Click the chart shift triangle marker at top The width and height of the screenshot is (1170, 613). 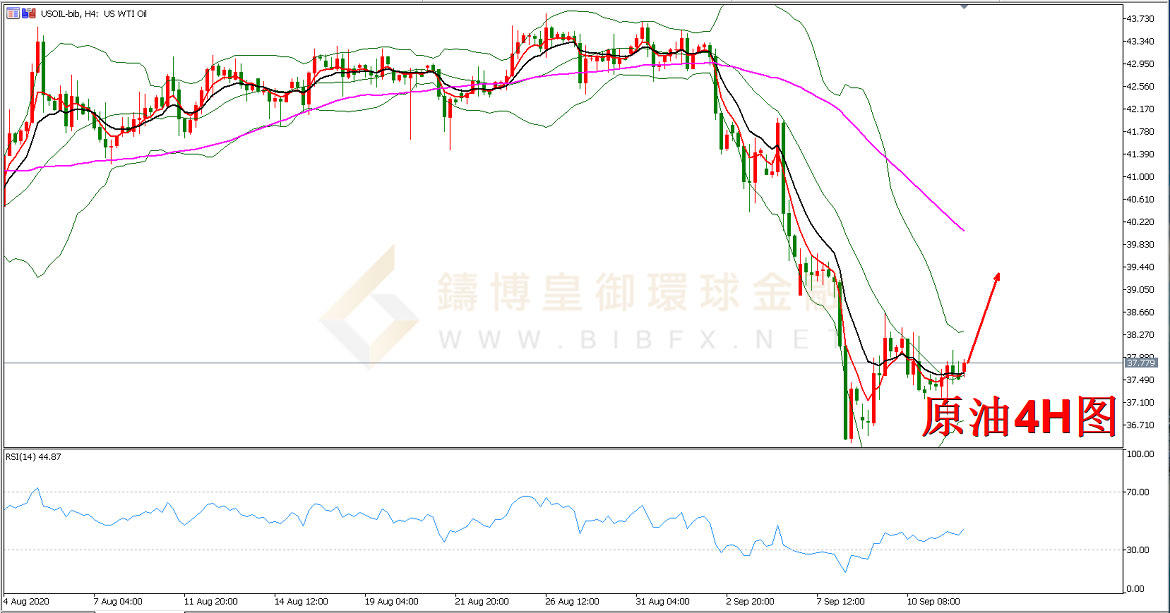tap(964, 7)
